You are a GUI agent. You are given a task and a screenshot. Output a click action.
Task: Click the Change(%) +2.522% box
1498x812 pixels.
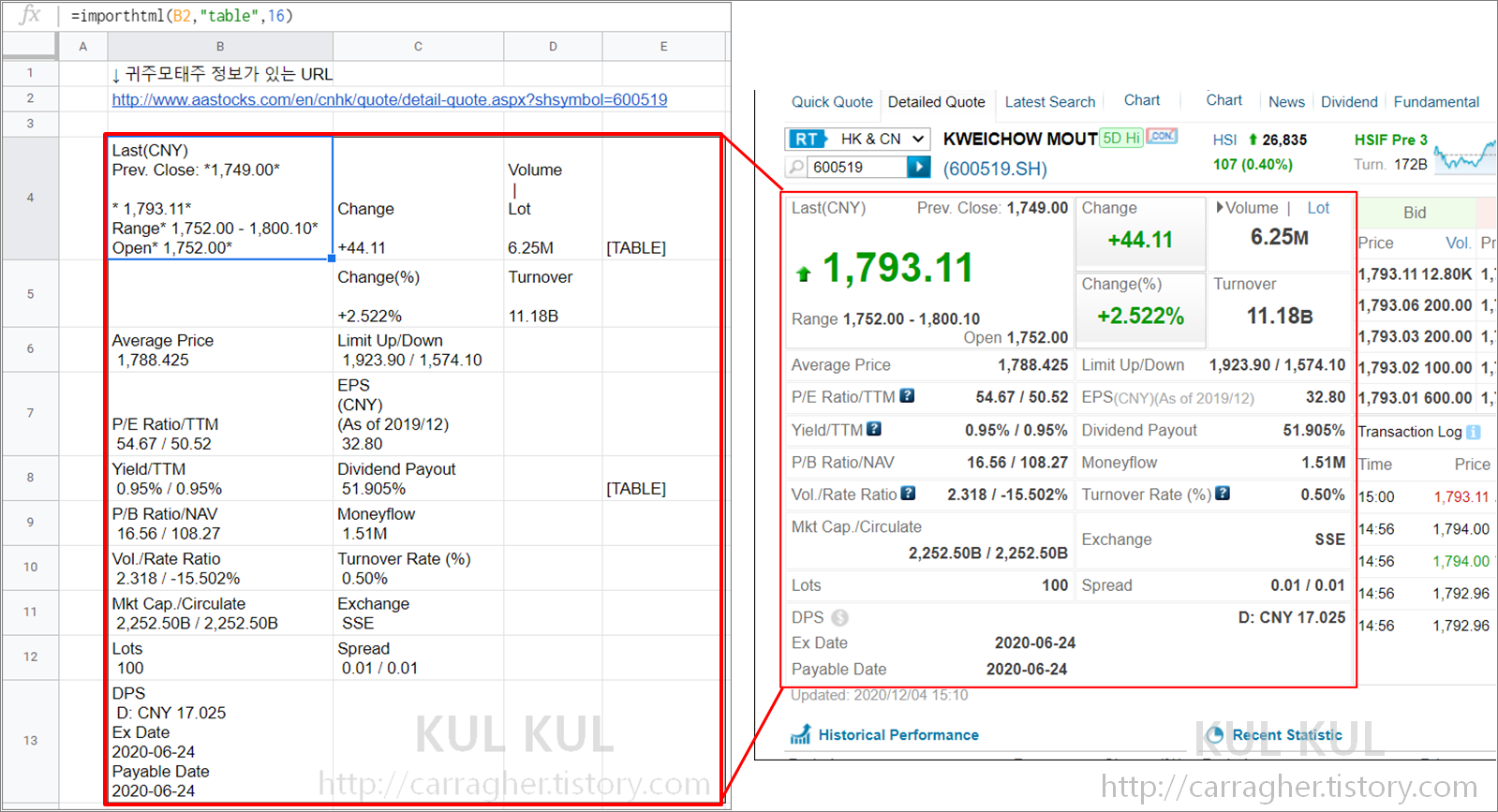pos(1140,308)
